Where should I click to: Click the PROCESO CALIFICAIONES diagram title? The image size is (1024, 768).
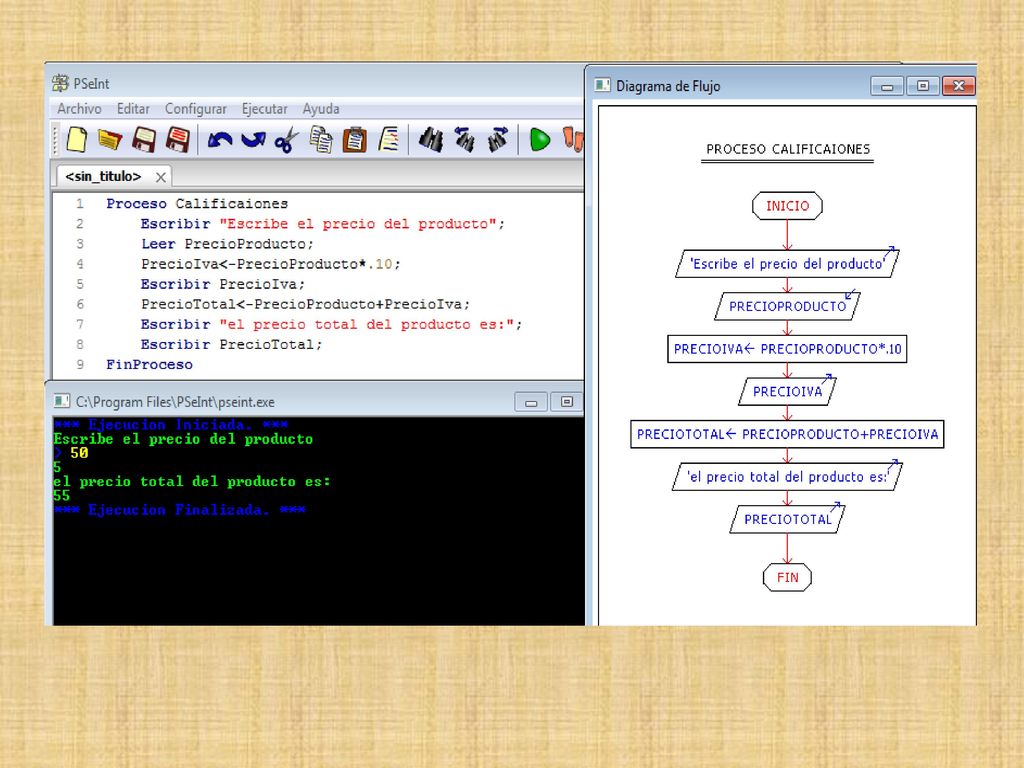[788, 150]
